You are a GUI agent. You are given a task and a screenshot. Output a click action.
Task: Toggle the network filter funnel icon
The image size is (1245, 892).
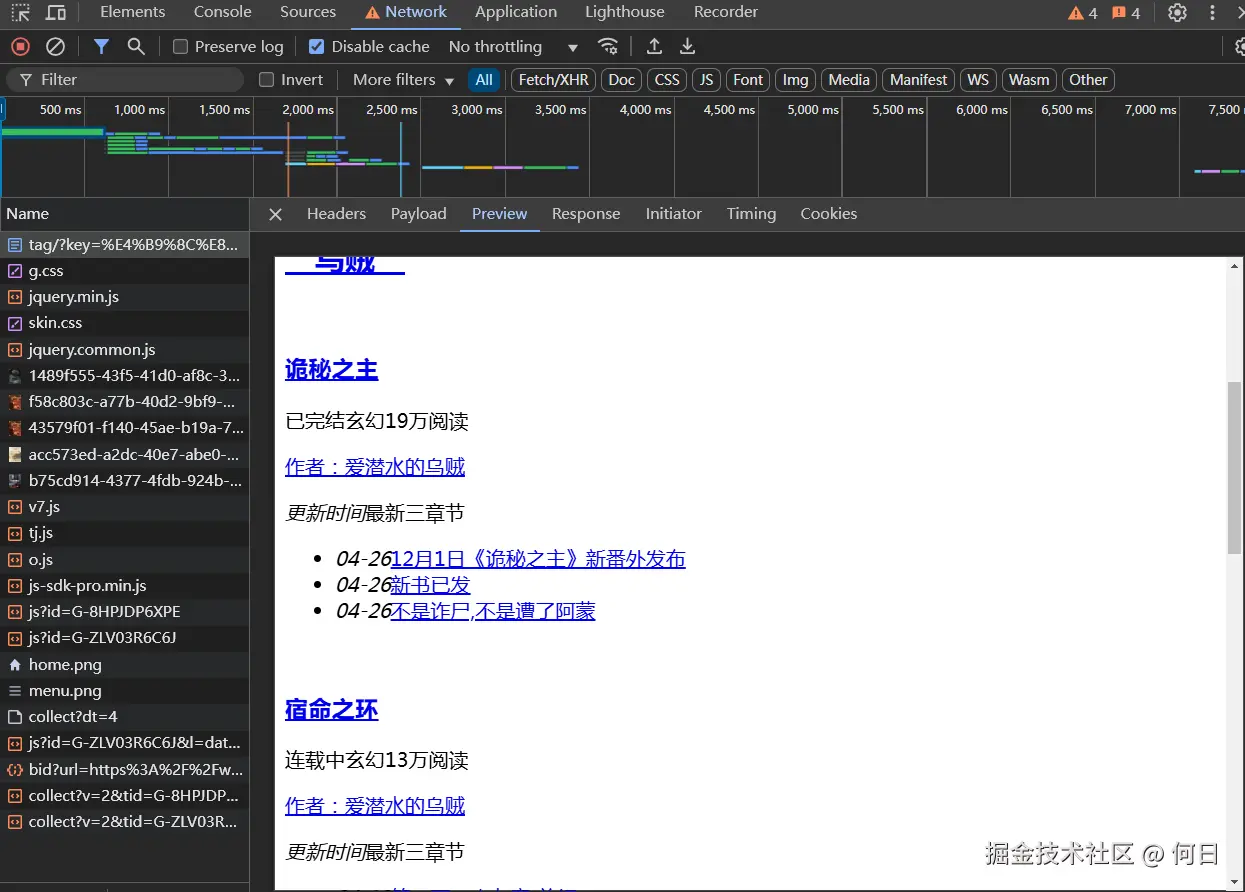(101, 47)
